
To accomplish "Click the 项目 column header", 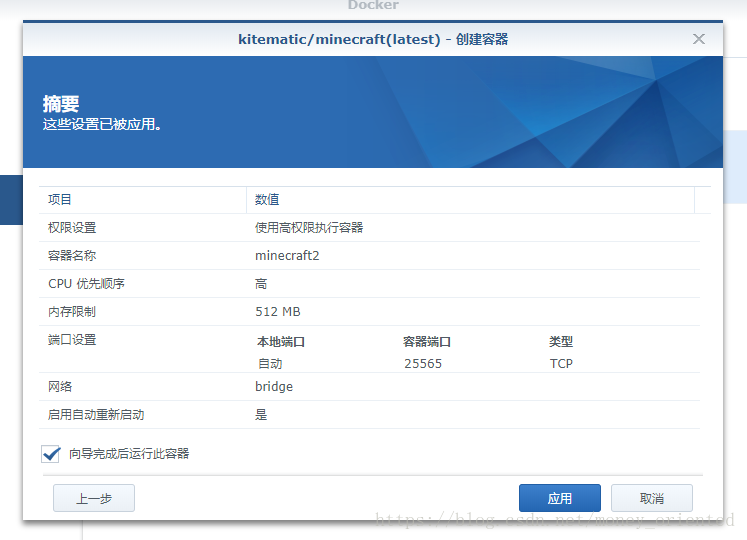I will click(x=142, y=200).
